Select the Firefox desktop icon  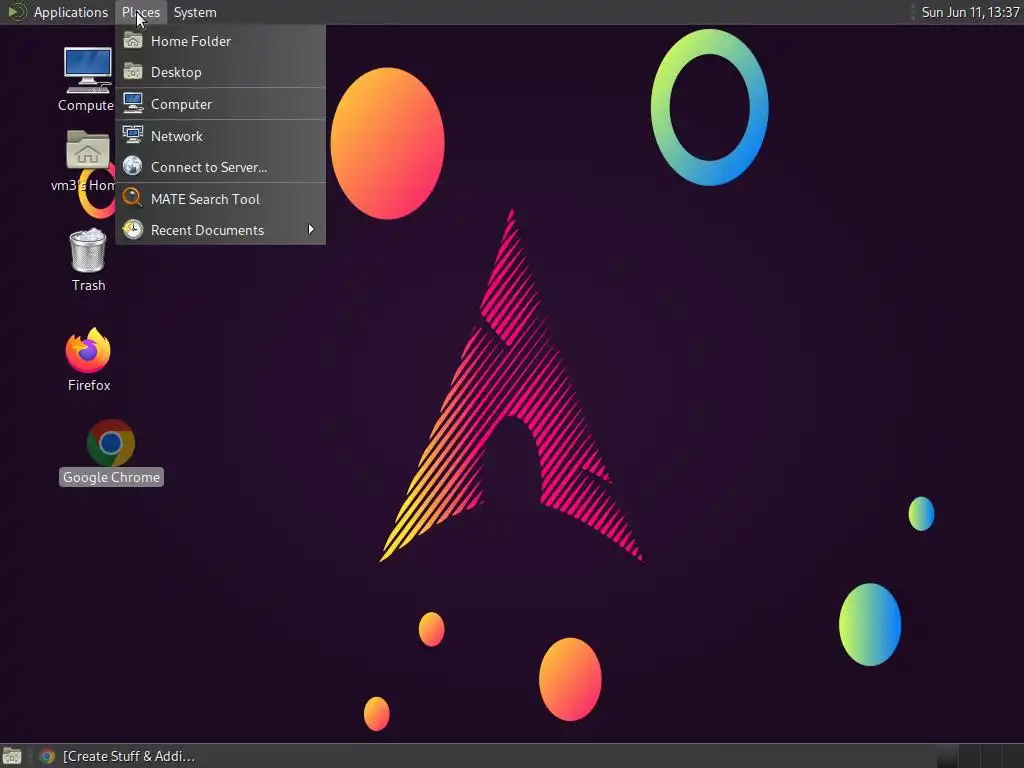(88, 350)
